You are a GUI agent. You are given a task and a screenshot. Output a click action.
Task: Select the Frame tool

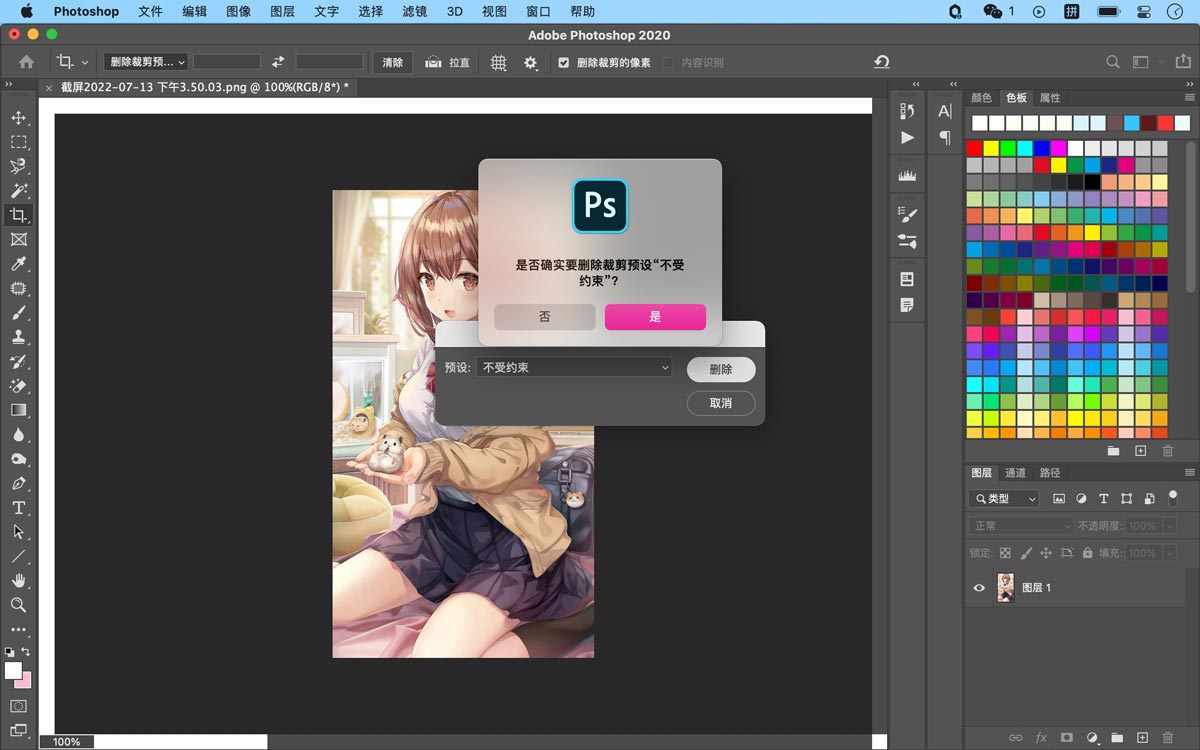(18, 240)
